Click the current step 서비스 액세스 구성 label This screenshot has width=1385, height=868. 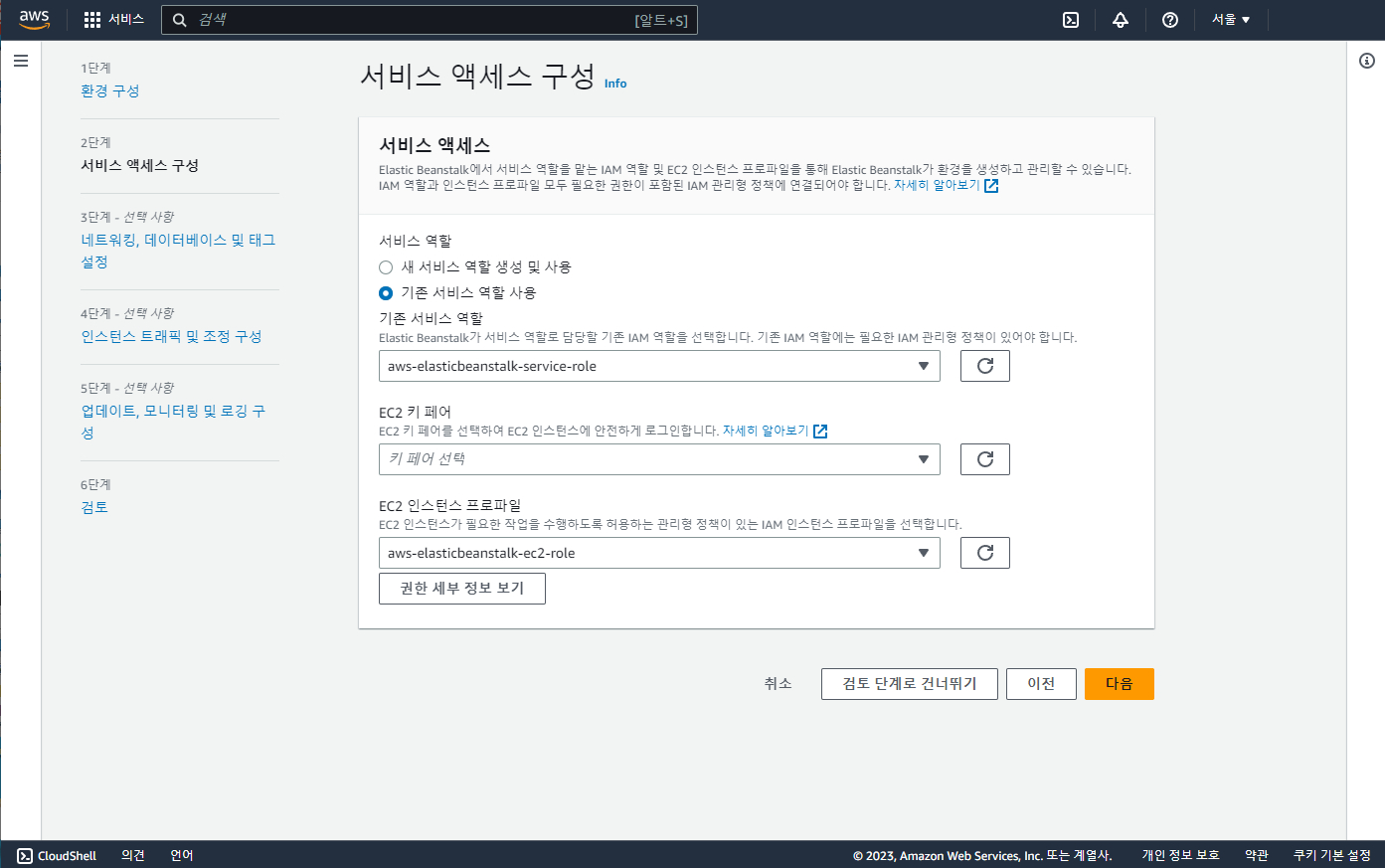[x=140, y=165]
